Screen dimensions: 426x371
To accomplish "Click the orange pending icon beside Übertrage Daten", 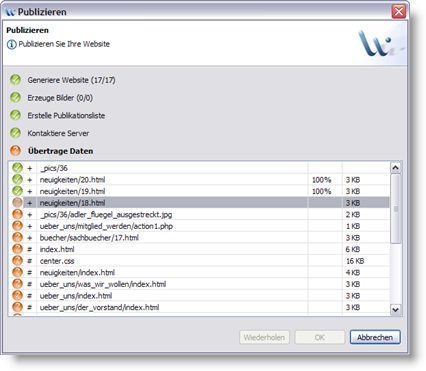I will click(x=15, y=151).
